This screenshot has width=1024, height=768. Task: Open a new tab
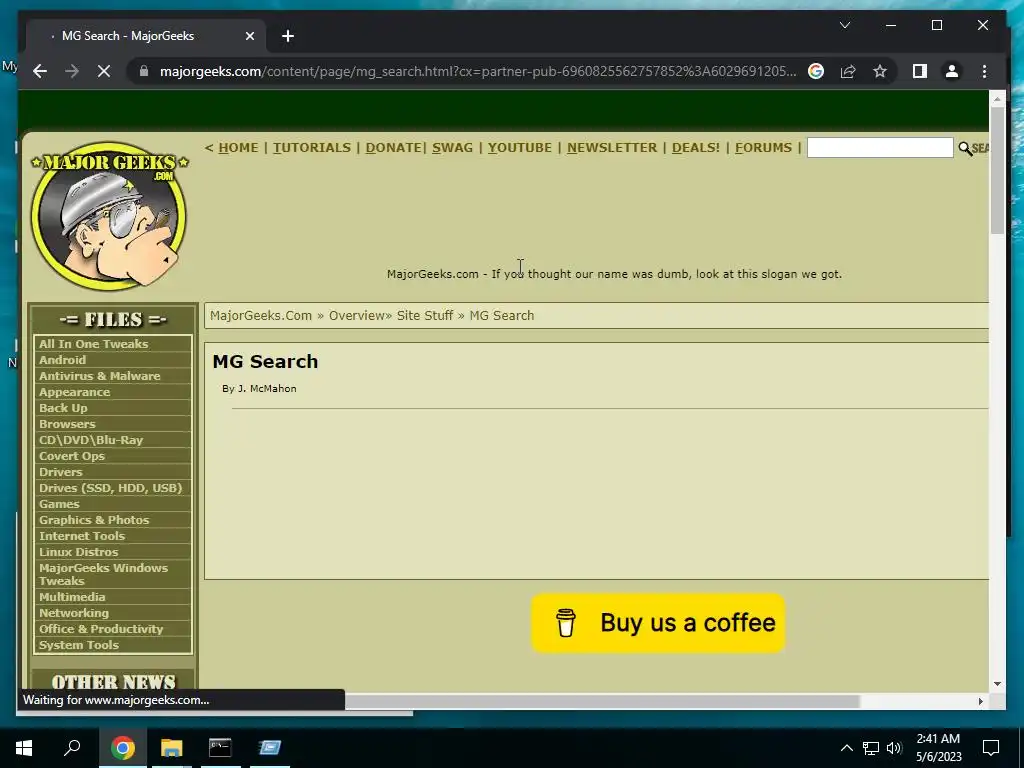click(288, 36)
